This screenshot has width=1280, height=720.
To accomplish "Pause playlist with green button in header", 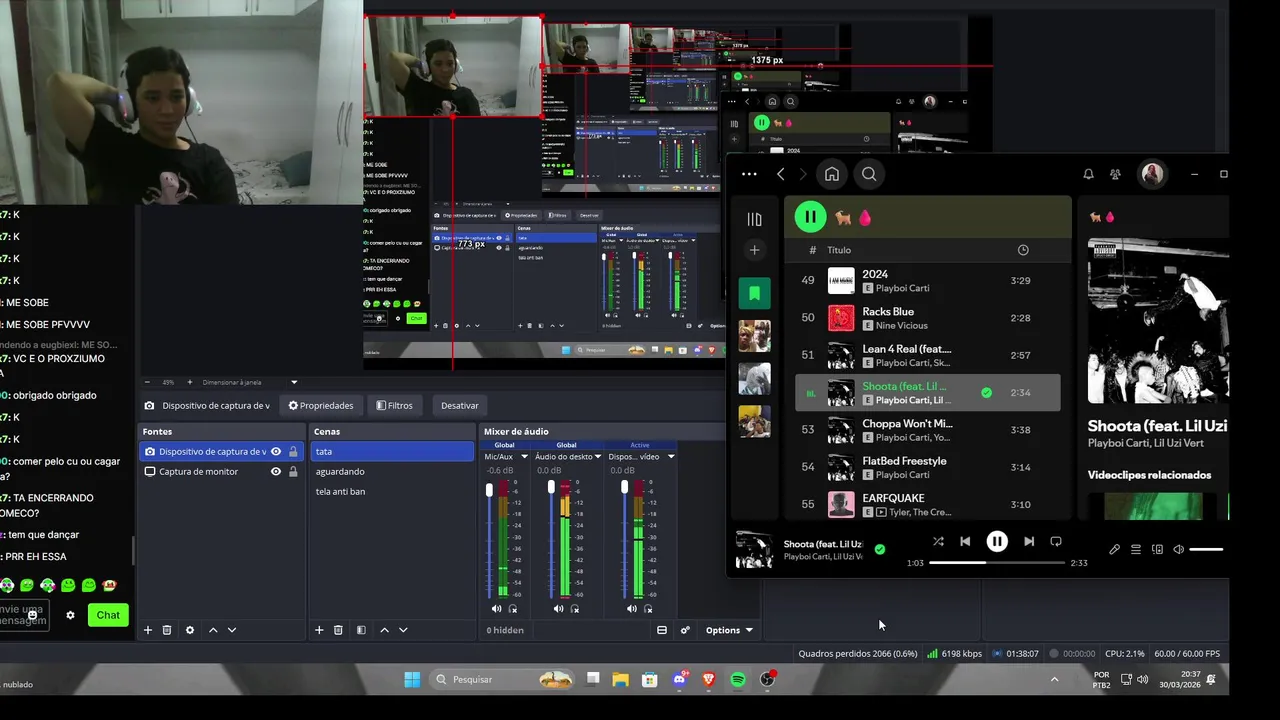I will [810, 217].
